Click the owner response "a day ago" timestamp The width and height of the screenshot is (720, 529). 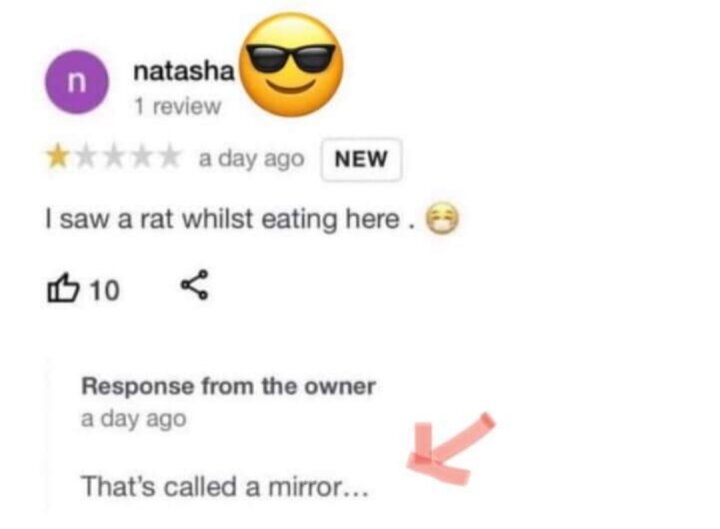coord(134,419)
